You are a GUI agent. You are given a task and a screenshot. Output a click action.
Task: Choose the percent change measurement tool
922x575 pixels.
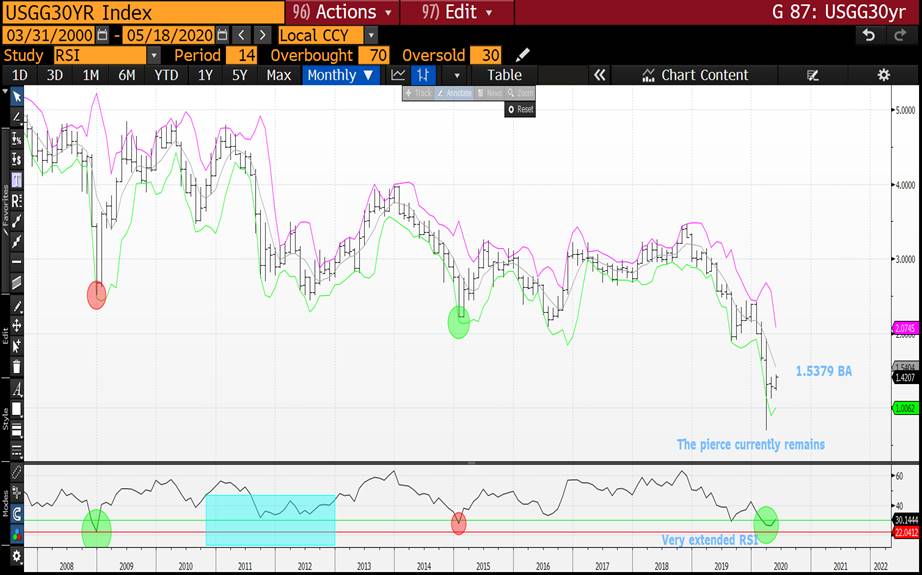tap(16, 138)
